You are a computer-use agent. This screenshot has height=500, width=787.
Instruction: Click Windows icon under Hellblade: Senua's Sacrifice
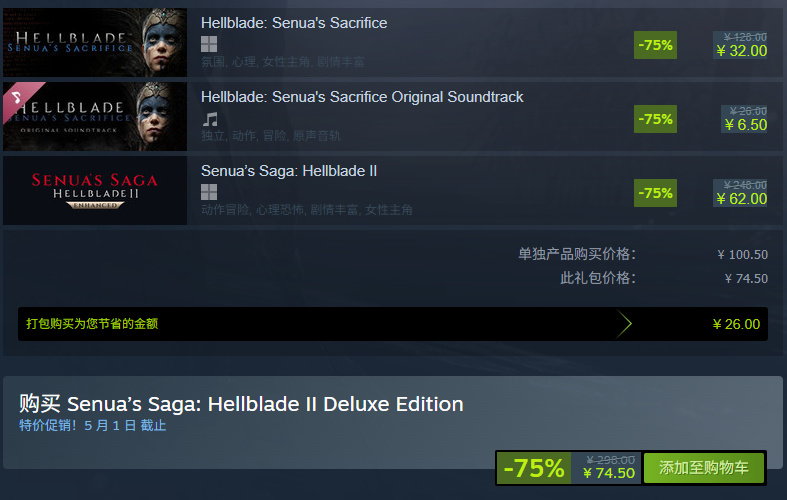point(209,44)
